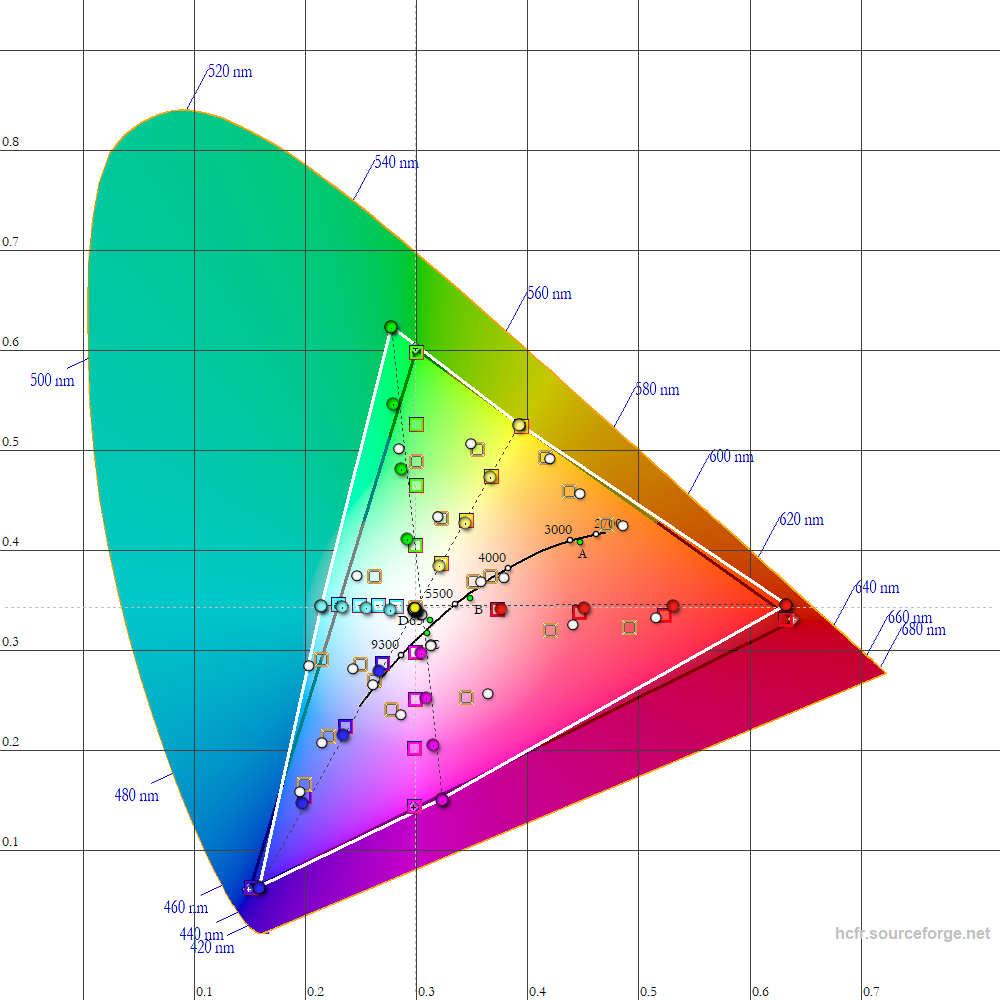This screenshot has height=1000, width=1000.
Task: Click the 640 nm wavelength label
Action: click(x=878, y=587)
